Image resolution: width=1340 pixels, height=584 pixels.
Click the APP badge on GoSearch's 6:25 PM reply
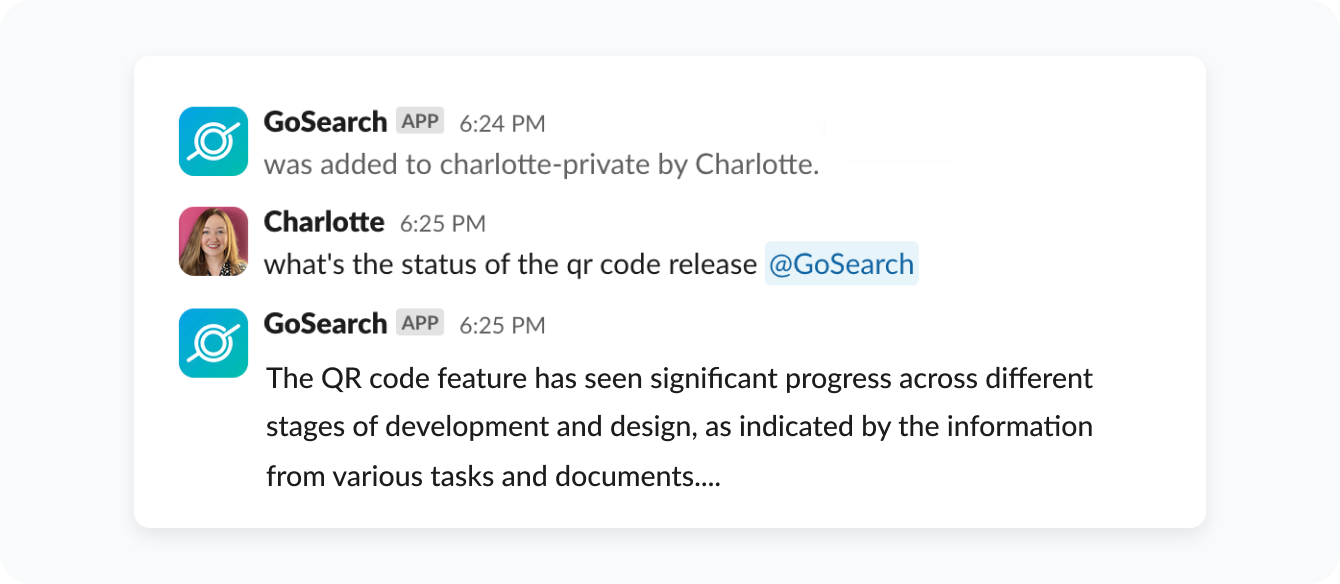pyautogui.click(x=420, y=323)
